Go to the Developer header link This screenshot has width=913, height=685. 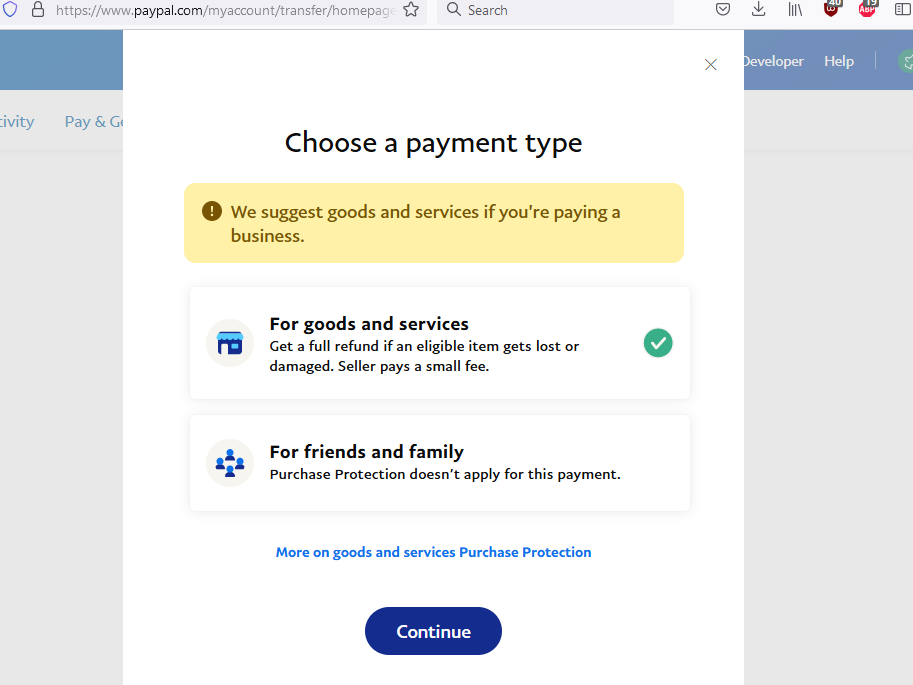point(773,61)
